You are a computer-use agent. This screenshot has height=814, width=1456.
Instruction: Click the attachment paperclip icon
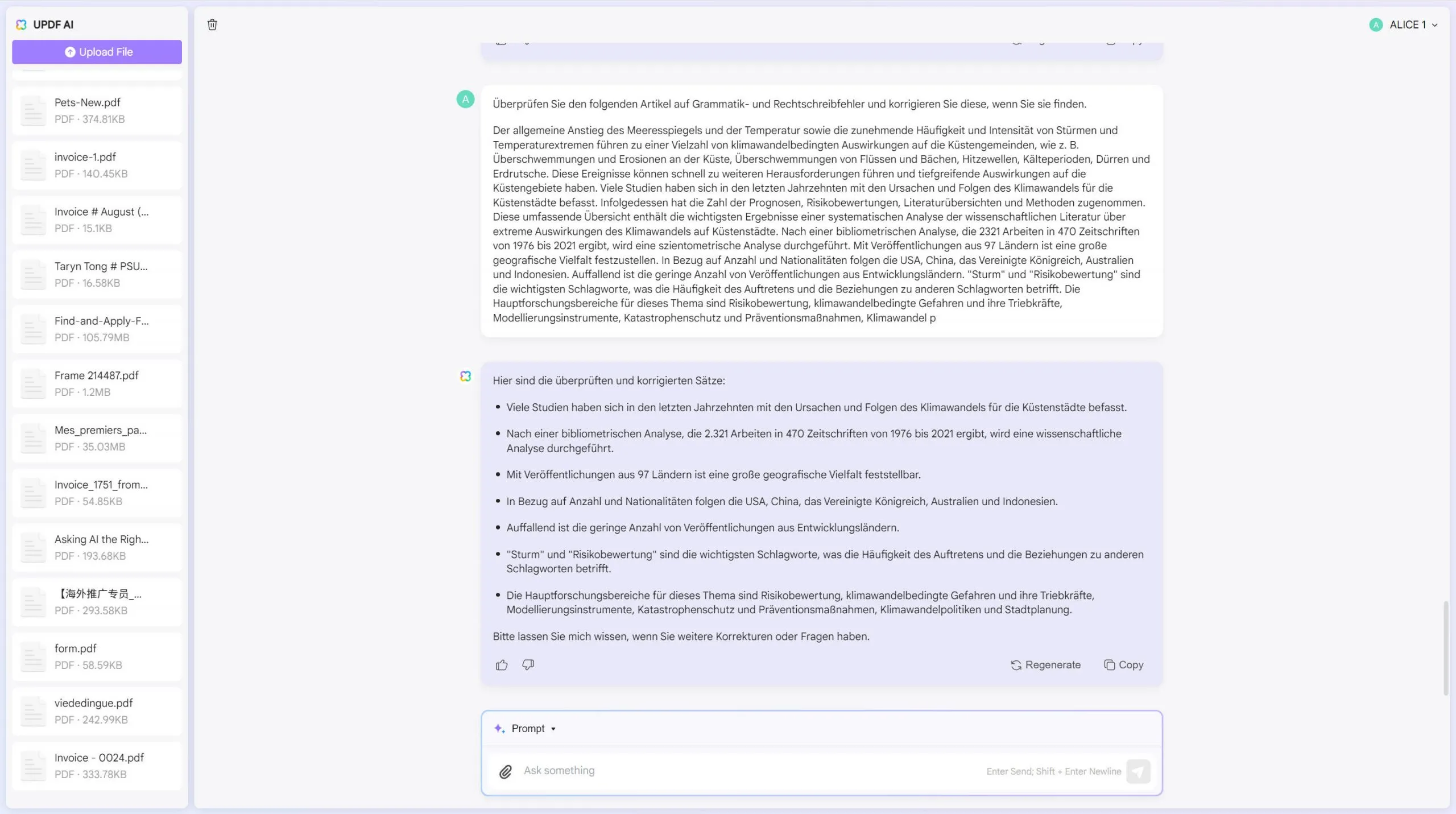[505, 771]
